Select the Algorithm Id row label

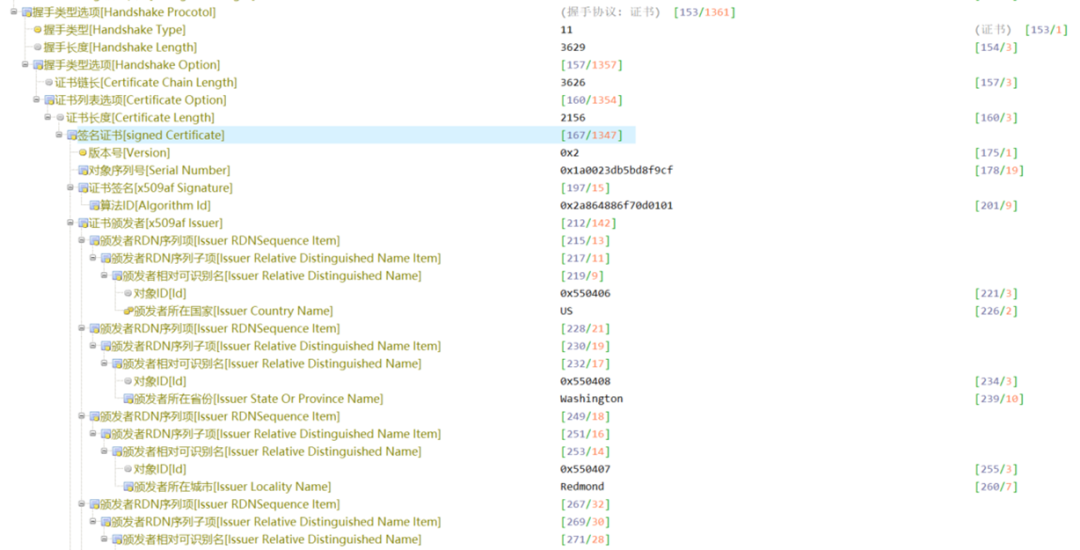(x=156, y=206)
